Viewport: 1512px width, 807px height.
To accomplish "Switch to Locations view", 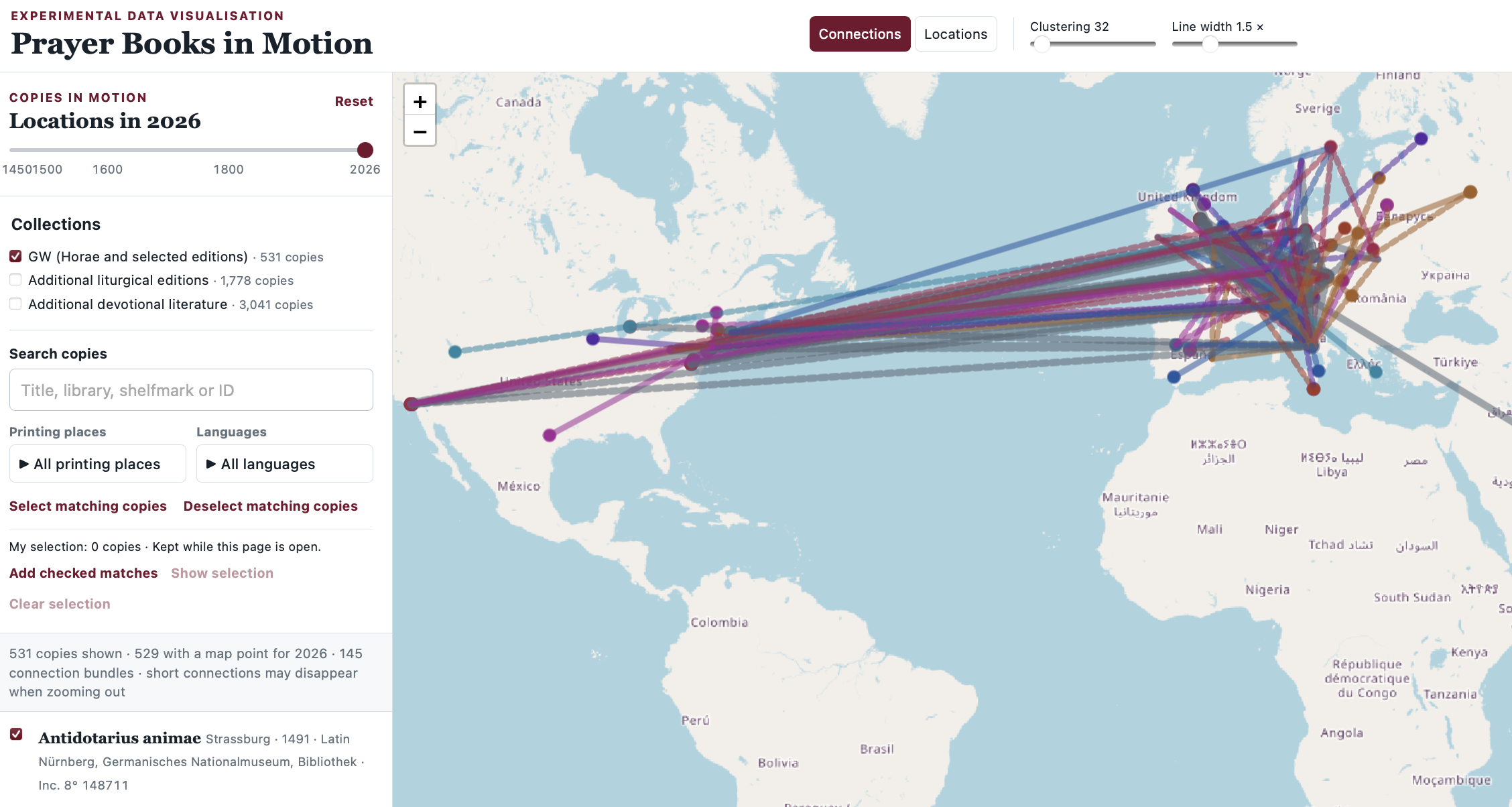I will click(x=956, y=34).
